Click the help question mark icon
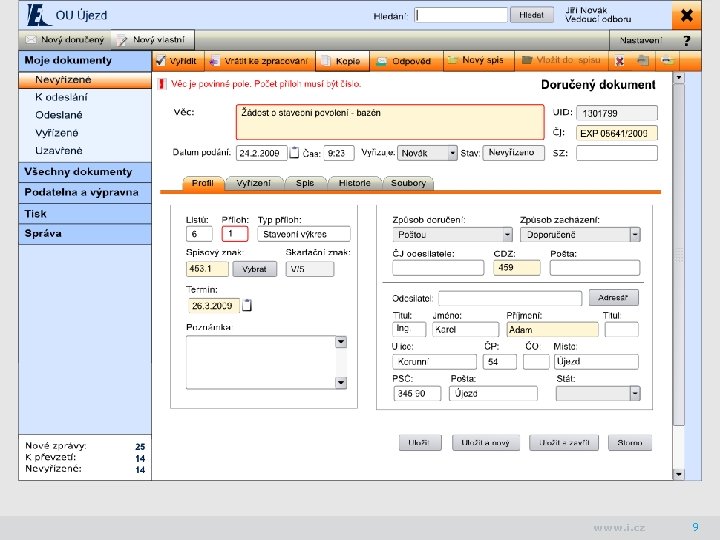Image resolution: width=720 pixels, height=540 pixels. 687,41
